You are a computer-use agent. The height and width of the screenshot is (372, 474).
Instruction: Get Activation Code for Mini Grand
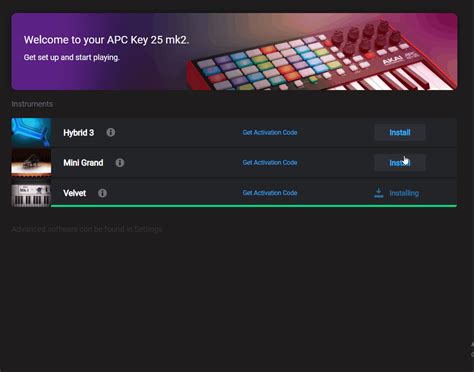coord(270,163)
